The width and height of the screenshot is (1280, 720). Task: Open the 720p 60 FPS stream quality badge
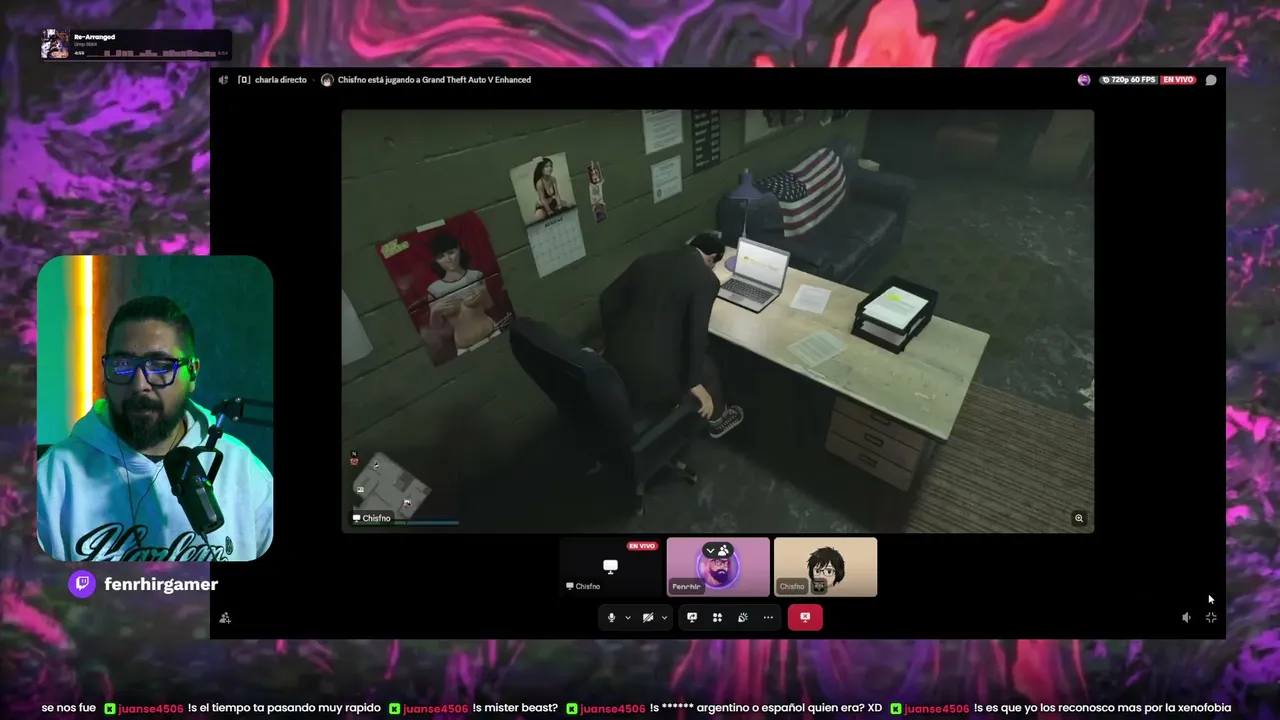tap(1129, 80)
